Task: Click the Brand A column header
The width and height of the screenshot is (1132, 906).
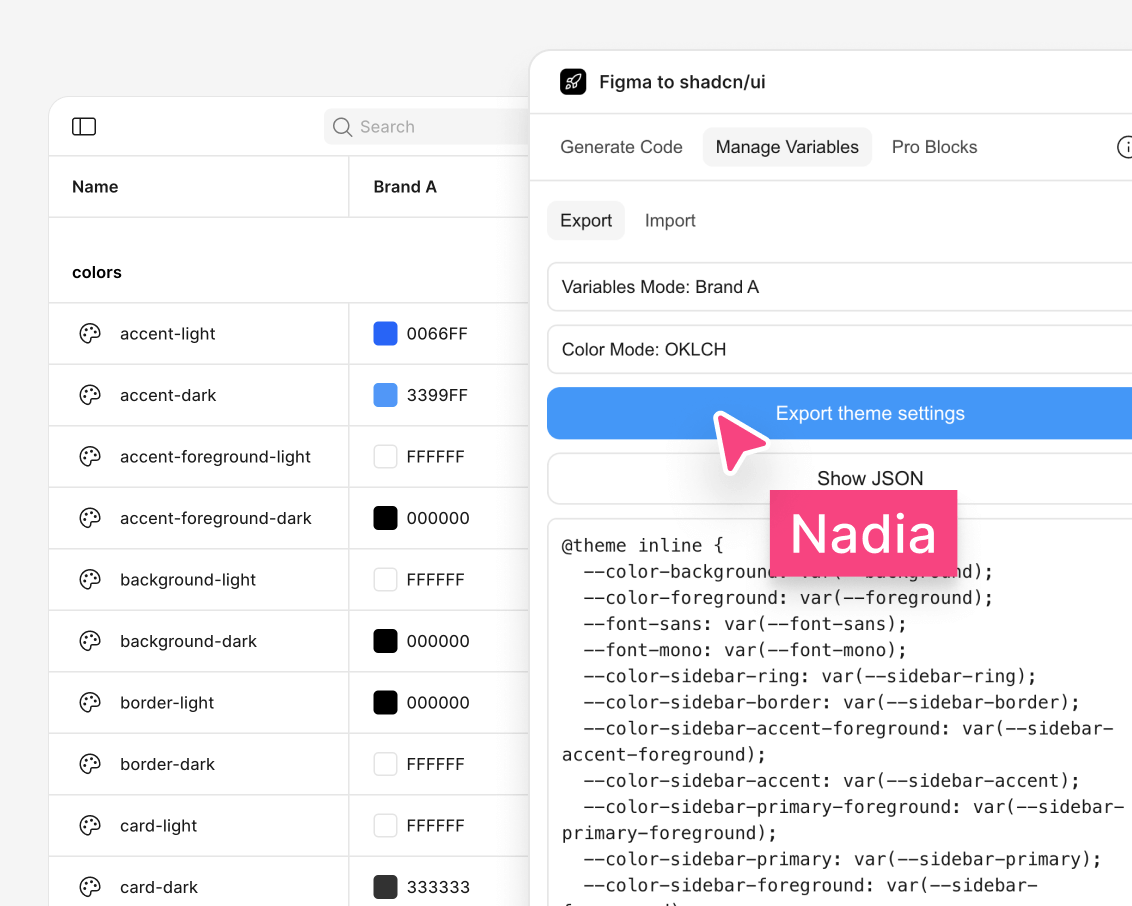Action: 405,187
